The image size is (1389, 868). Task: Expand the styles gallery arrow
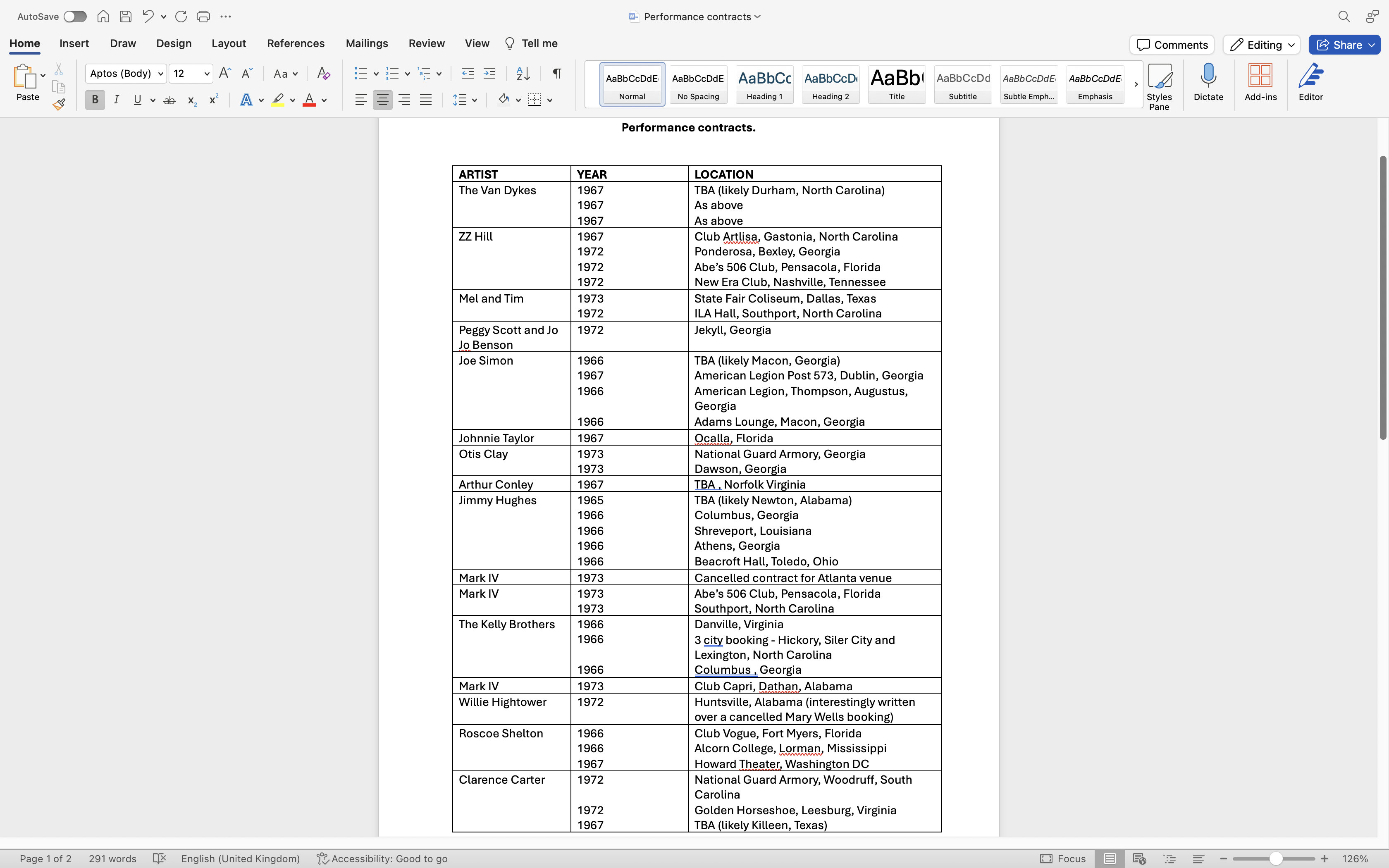click(1136, 84)
